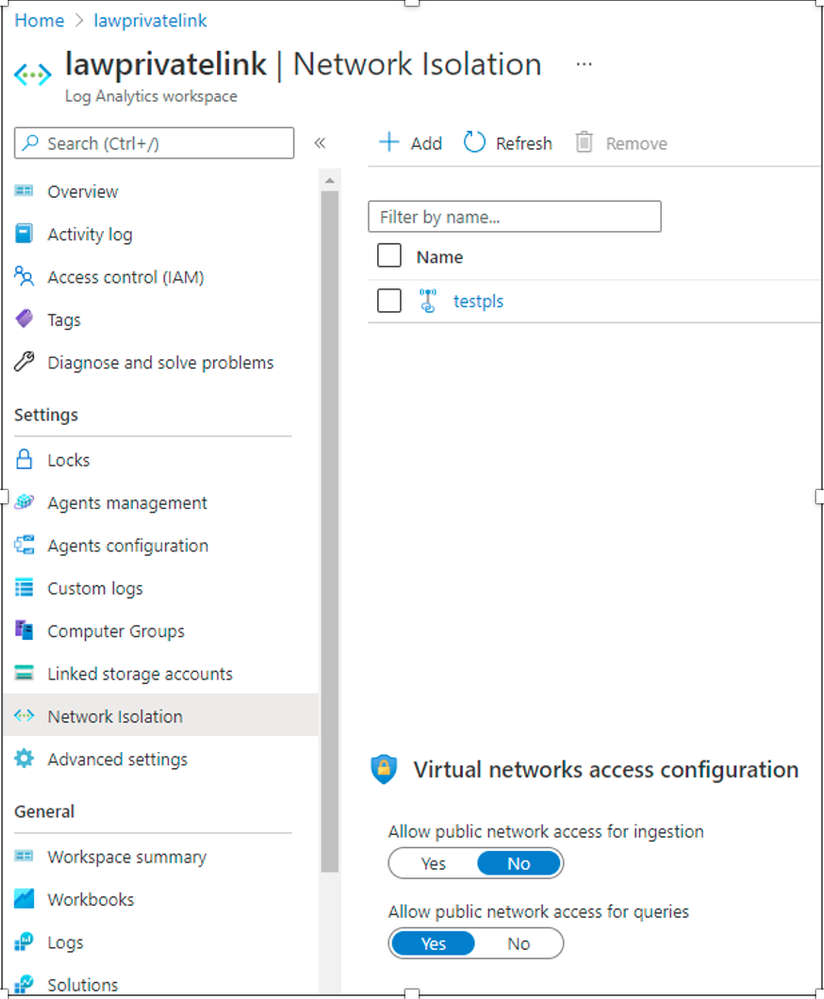The image size is (824, 999).
Task: Click the Remove button label
Action: 637,143
